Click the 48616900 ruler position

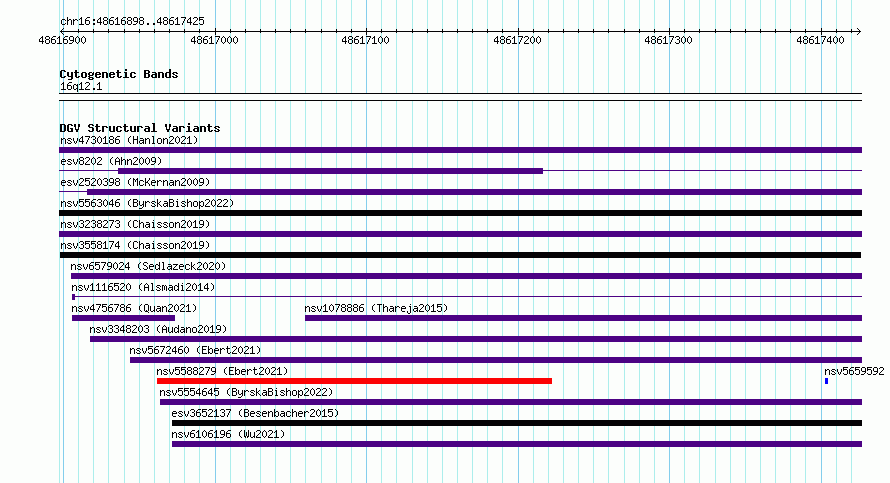click(62, 40)
